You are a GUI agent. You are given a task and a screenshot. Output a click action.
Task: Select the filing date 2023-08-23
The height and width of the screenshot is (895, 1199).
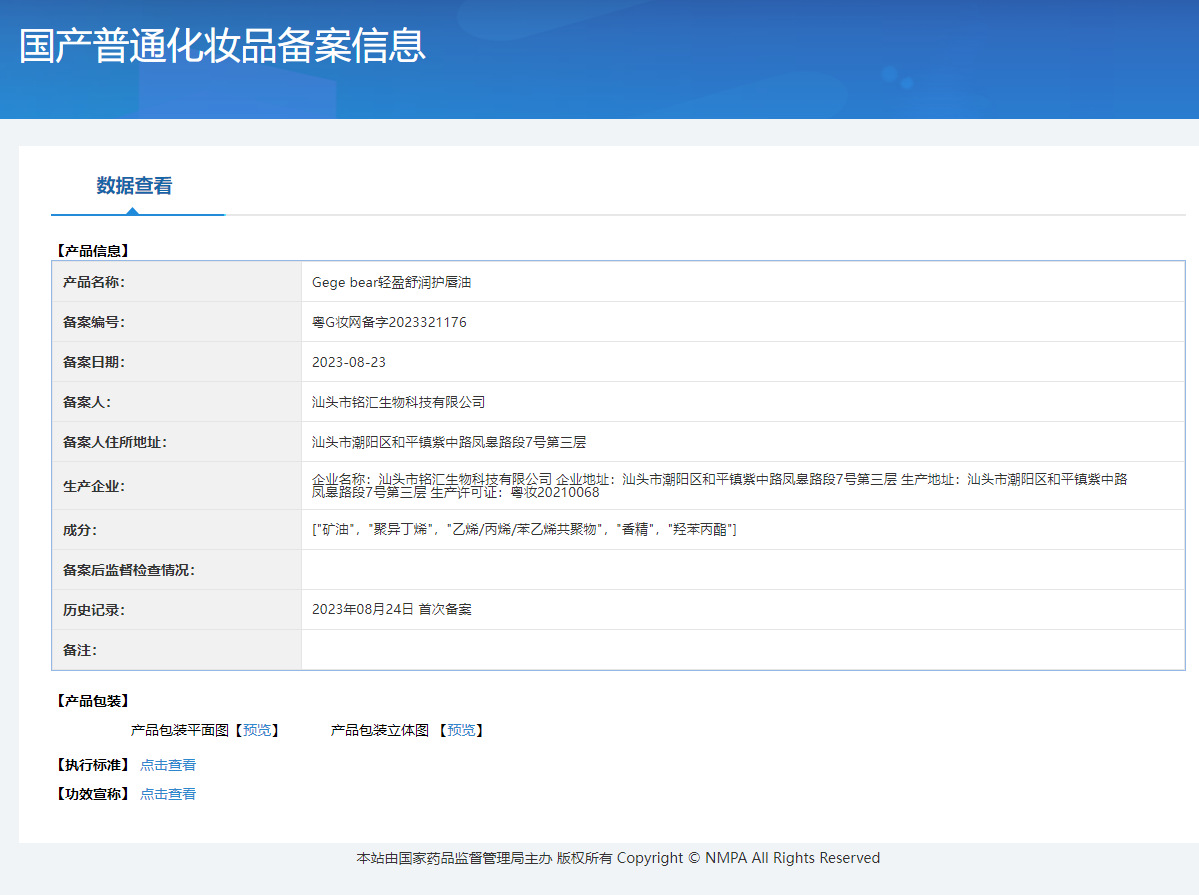point(349,362)
